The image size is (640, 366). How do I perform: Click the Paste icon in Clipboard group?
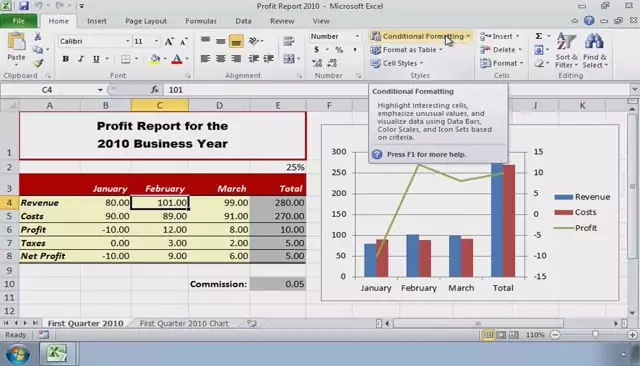click(16, 42)
